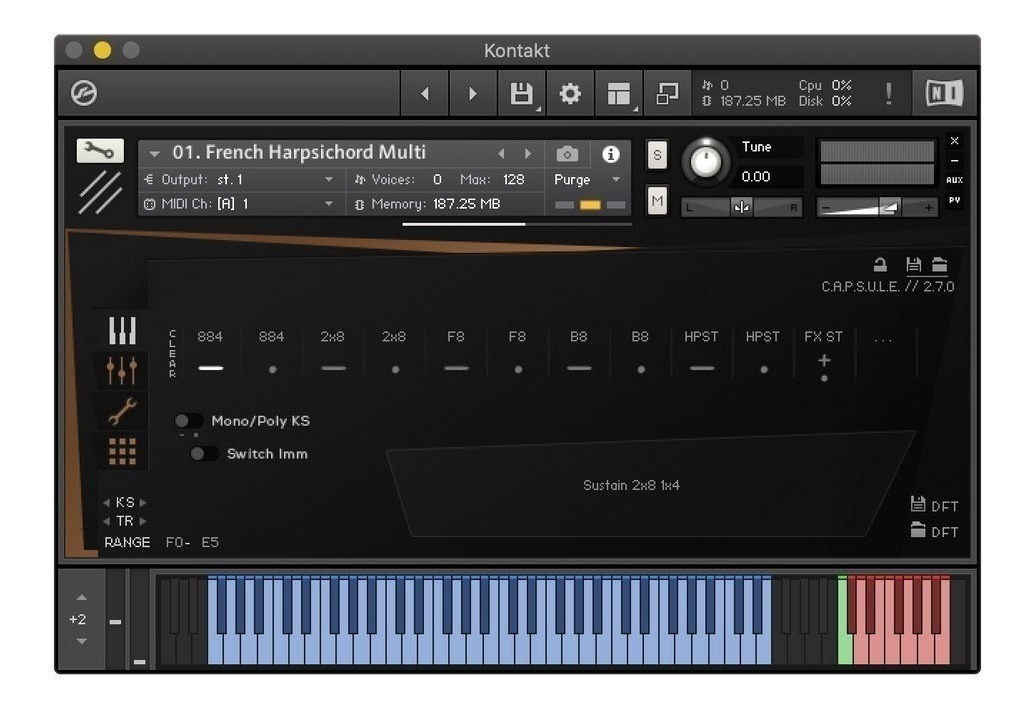
Task: Remove instrument with X button
Action: pos(954,140)
